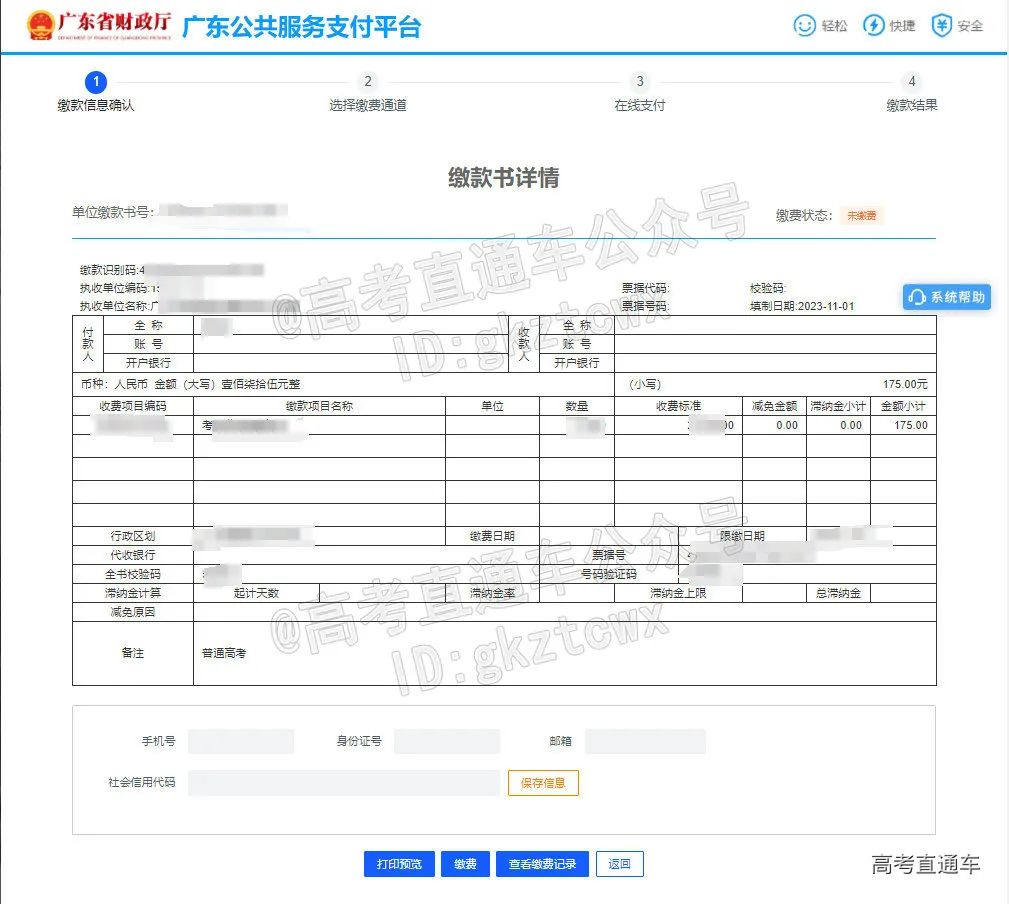Click the 广东公共服务支付平台 title
This screenshot has width=1009, height=904.
[301, 27]
